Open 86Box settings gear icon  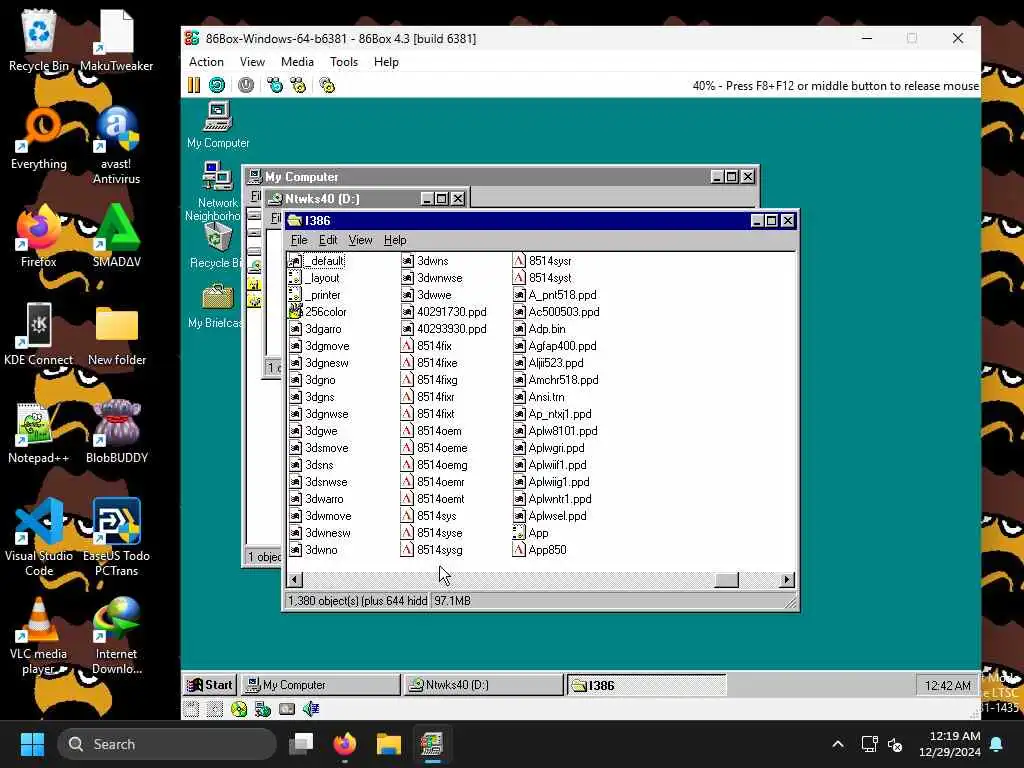(327, 85)
